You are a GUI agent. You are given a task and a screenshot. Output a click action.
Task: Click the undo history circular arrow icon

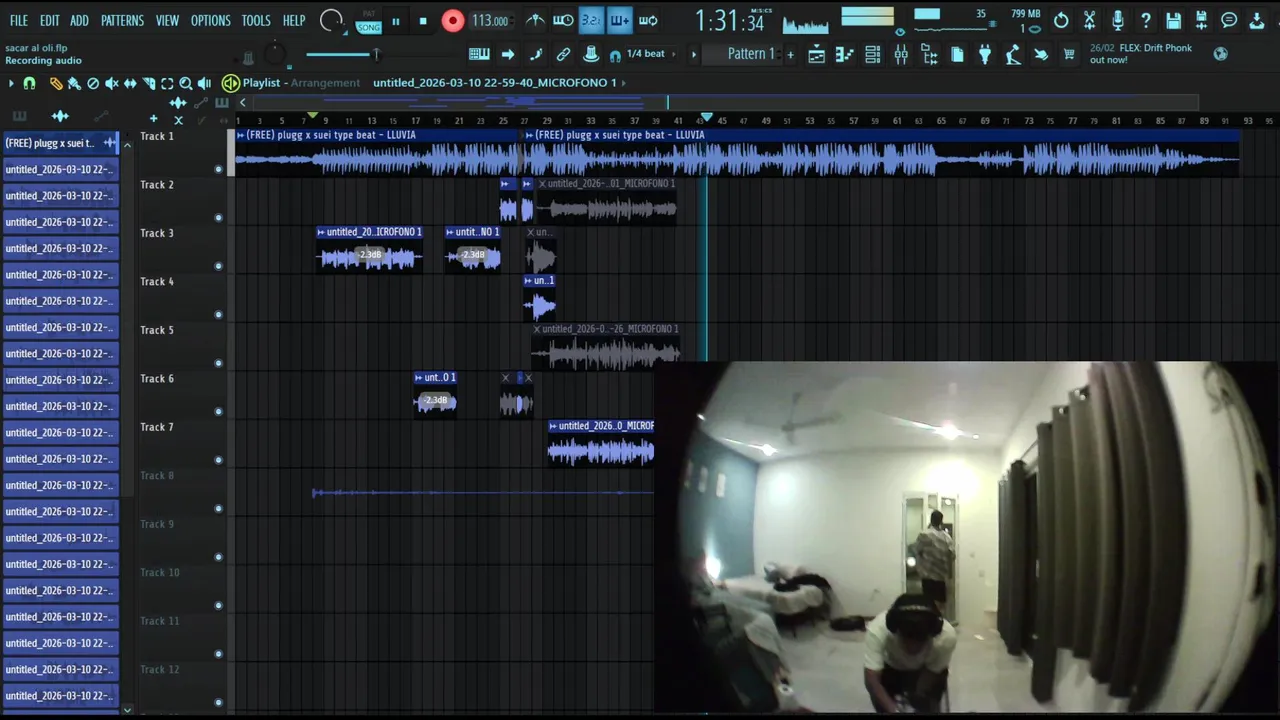pyautogui.click(x=1061, y=20)
